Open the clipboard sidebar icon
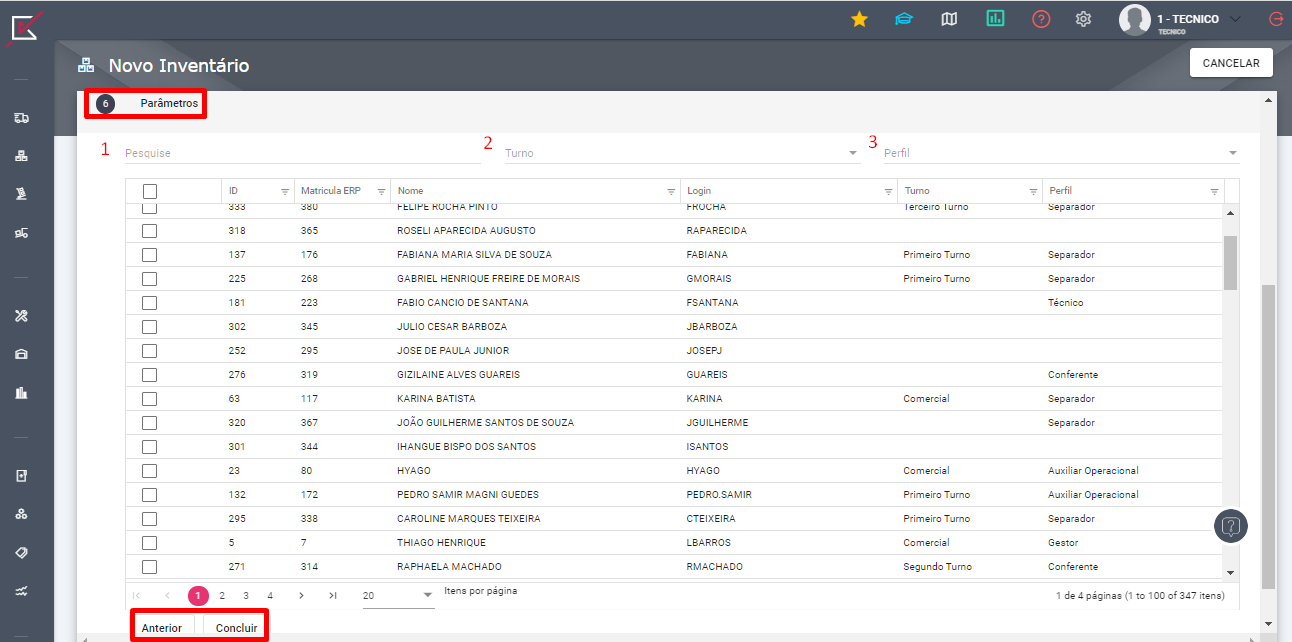Screen dimensions: 1292x642 pos(21,476)
